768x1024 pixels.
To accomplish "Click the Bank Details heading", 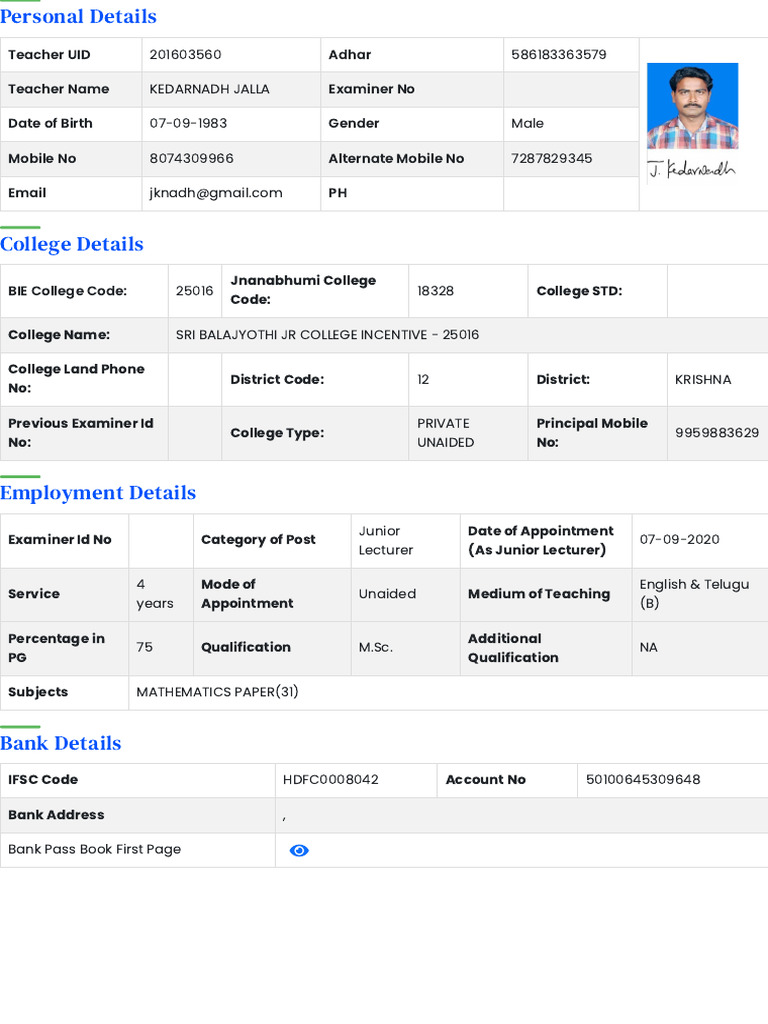I will pyautogui.click(x=61, y=743).
